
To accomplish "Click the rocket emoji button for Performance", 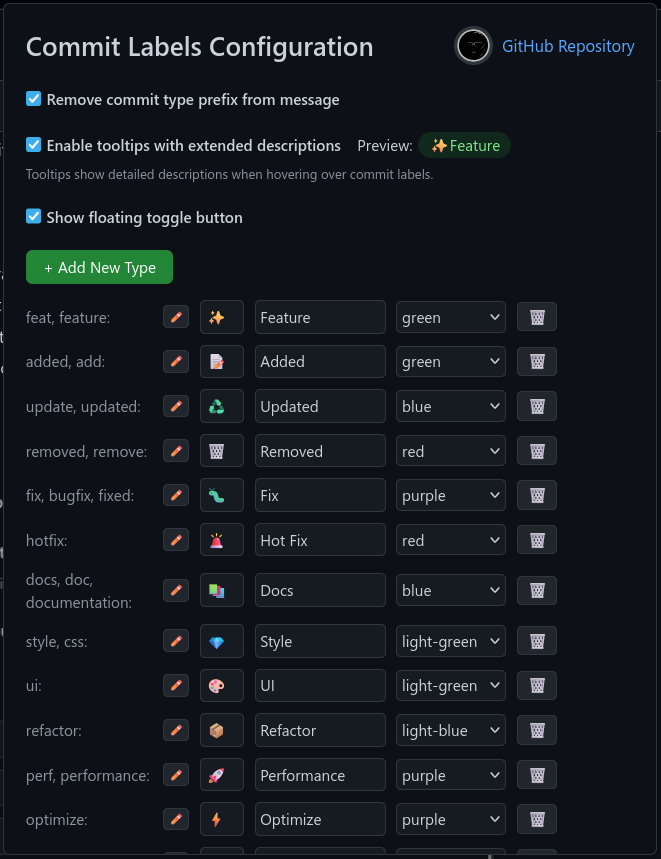I will click(x=222, y=775).
